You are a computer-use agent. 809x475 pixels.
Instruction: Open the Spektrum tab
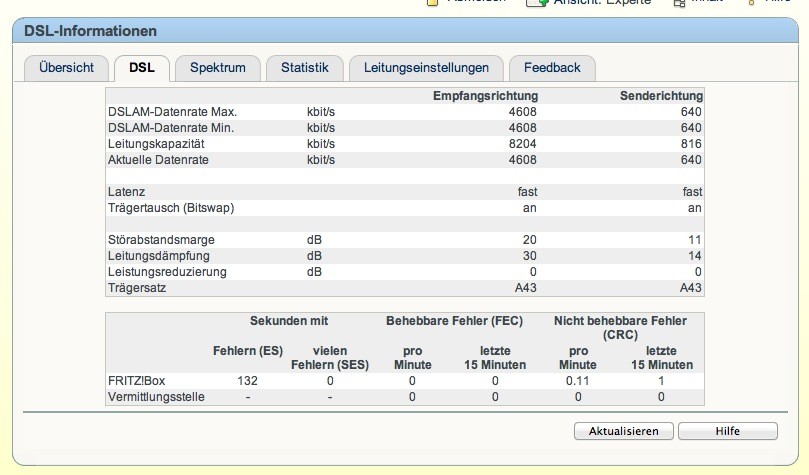click(x=217, y=68)
